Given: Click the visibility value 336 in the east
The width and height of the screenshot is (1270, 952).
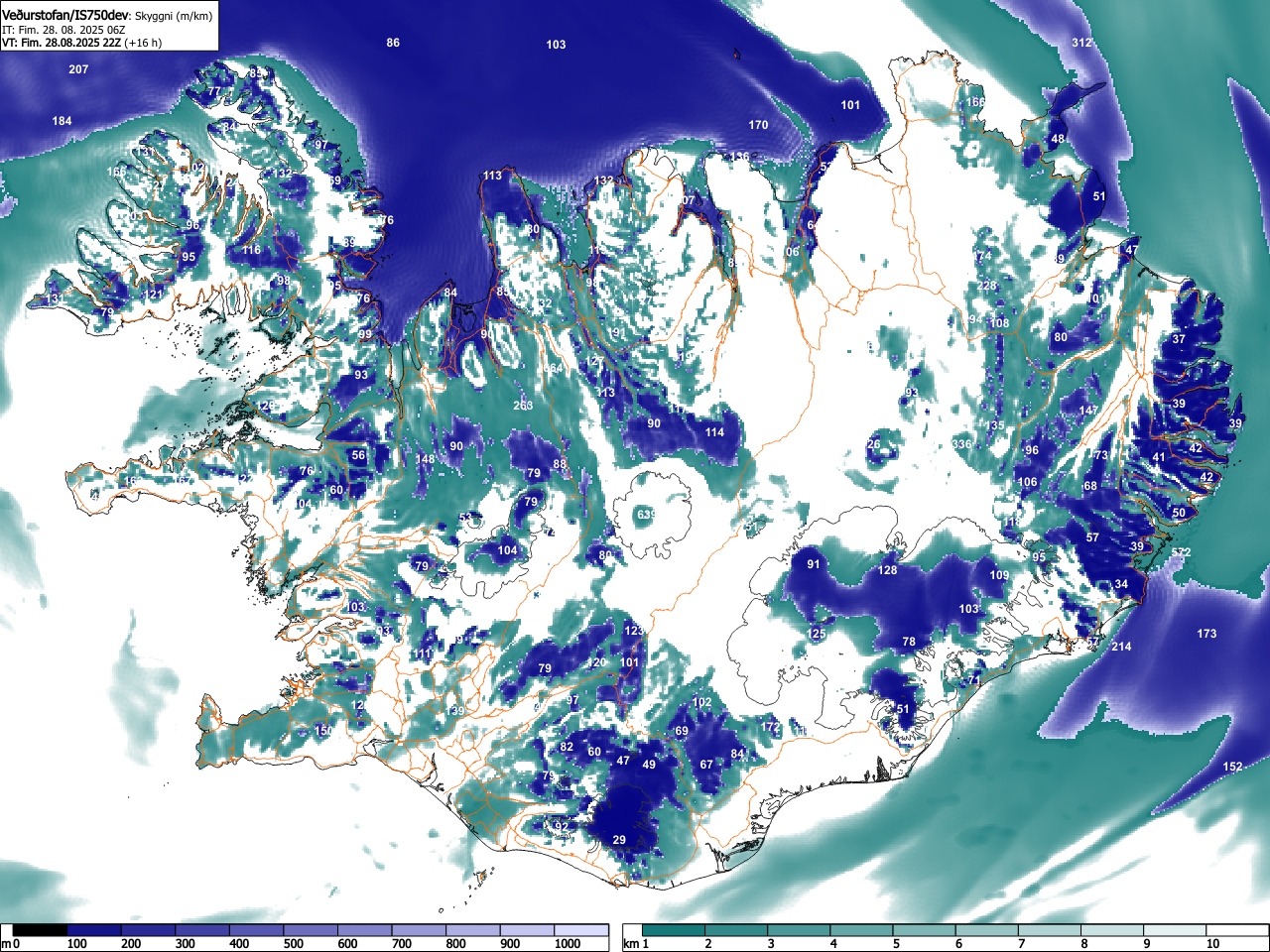Looking at the screenshot, I should (x=961, y=443).
